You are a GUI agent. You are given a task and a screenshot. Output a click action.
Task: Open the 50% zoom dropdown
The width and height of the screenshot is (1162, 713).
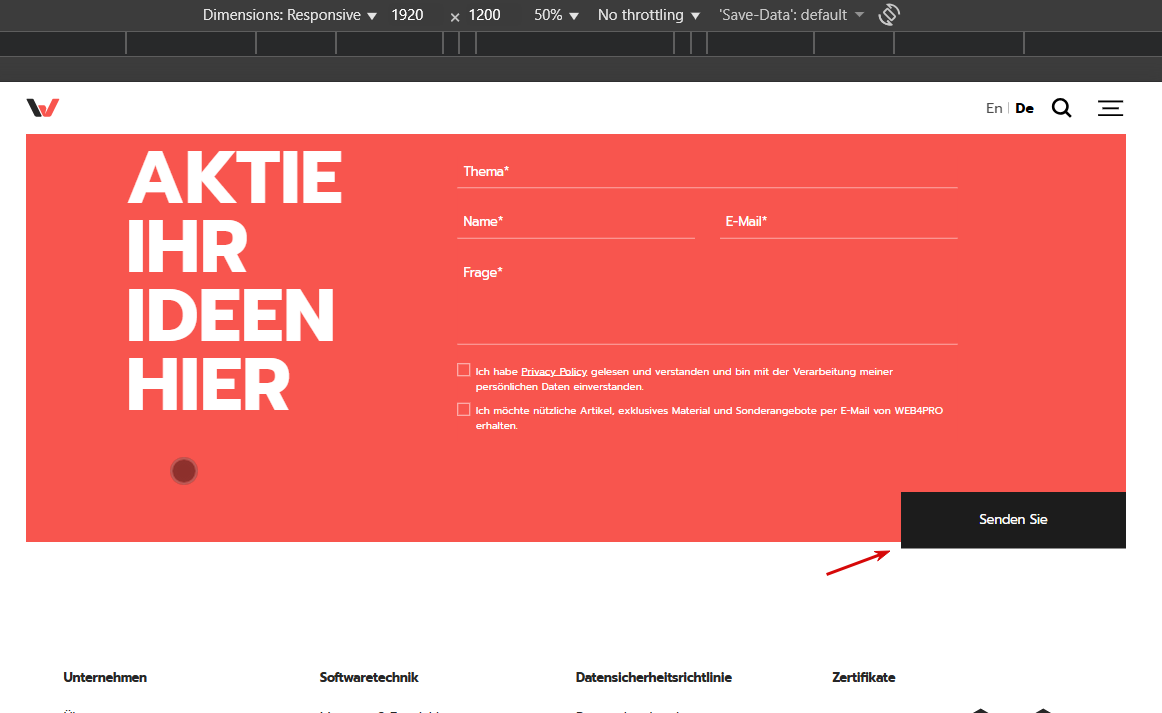pos(556,15)
